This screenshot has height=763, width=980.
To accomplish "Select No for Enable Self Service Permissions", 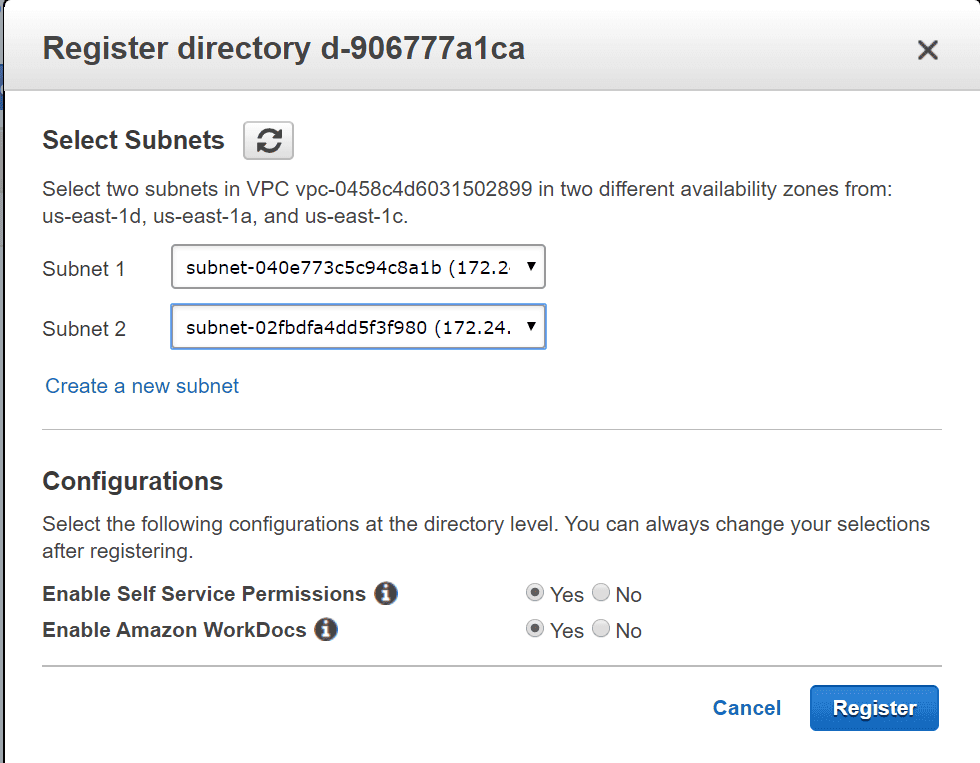I will [x=600, y=592].
